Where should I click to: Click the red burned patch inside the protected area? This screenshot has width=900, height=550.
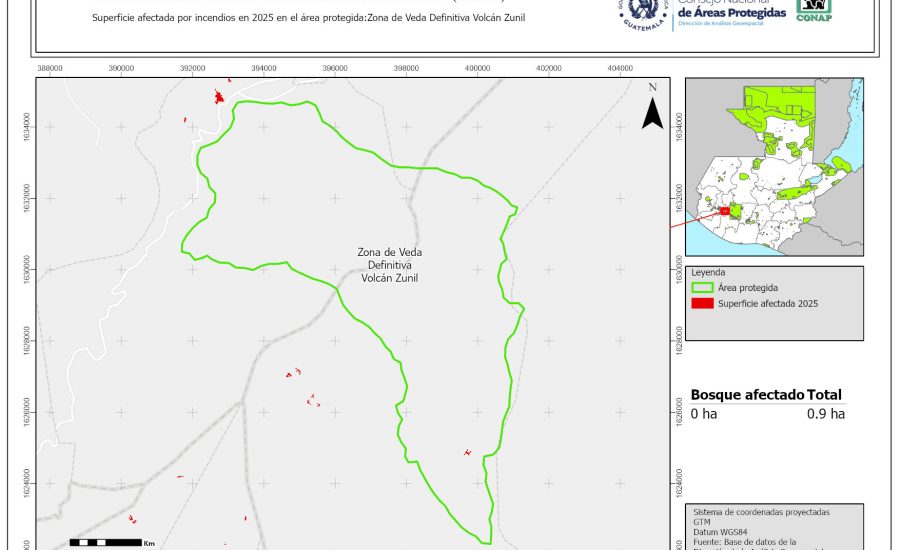click(467, 453)
